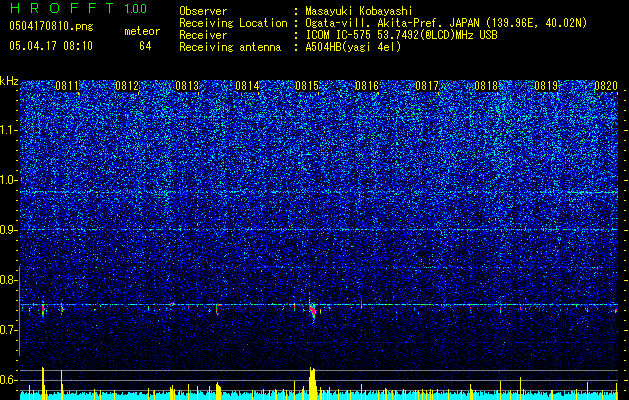Click the tallest yellow power peak near 0815

click(312, 383)
